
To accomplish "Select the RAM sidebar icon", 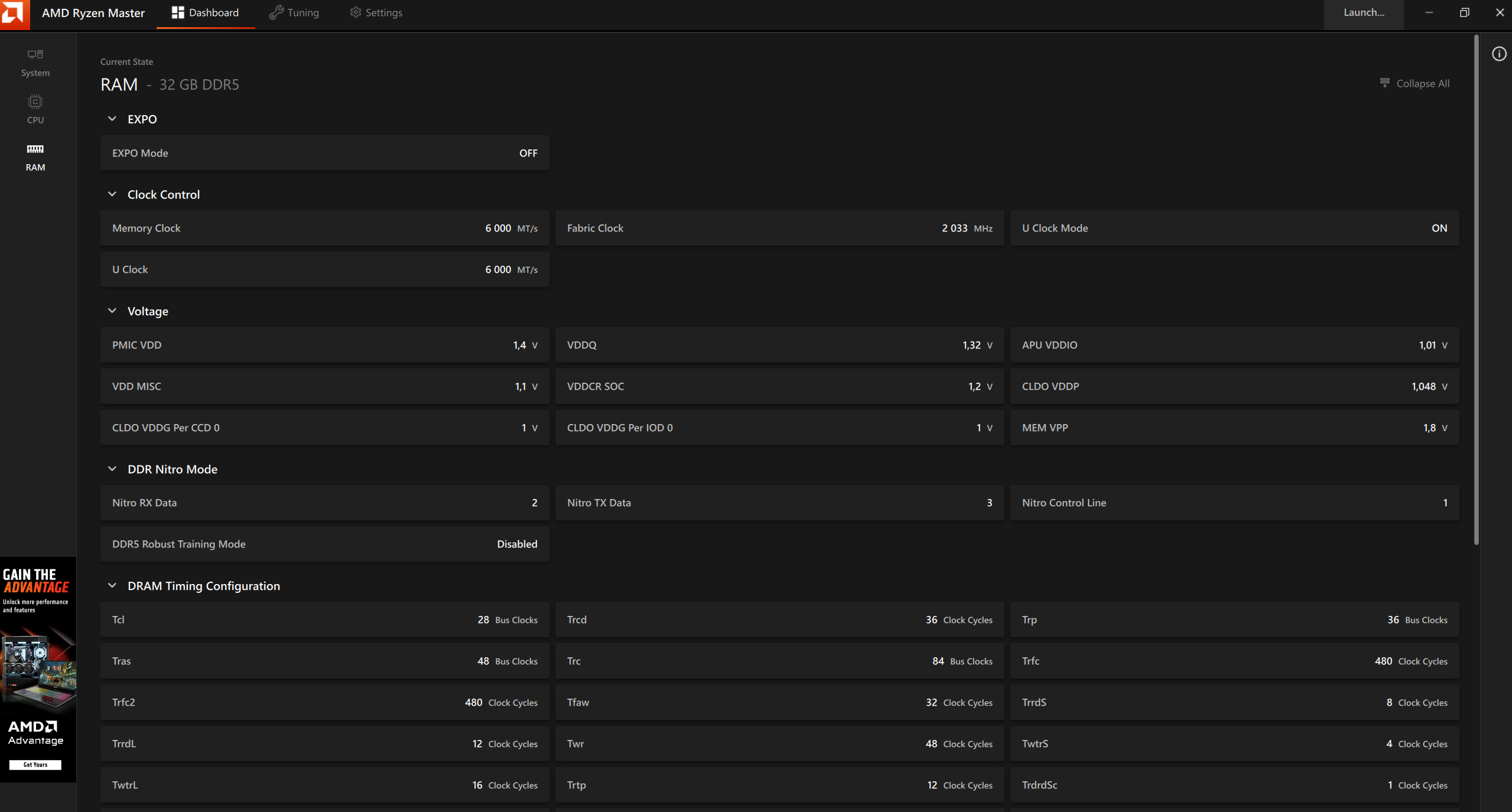I will pyautogui.click(x=35, y=149).
